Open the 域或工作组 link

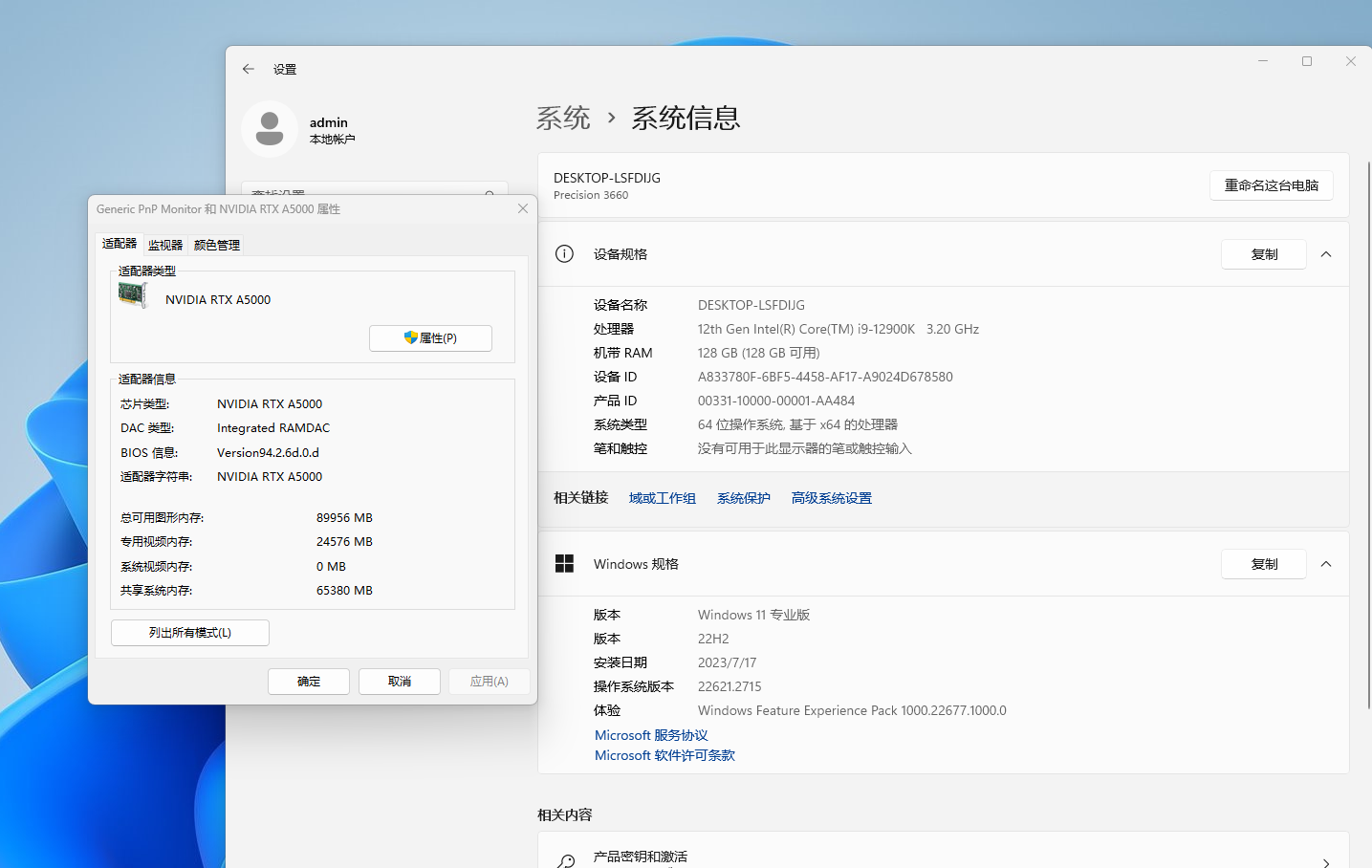(663, 498)
